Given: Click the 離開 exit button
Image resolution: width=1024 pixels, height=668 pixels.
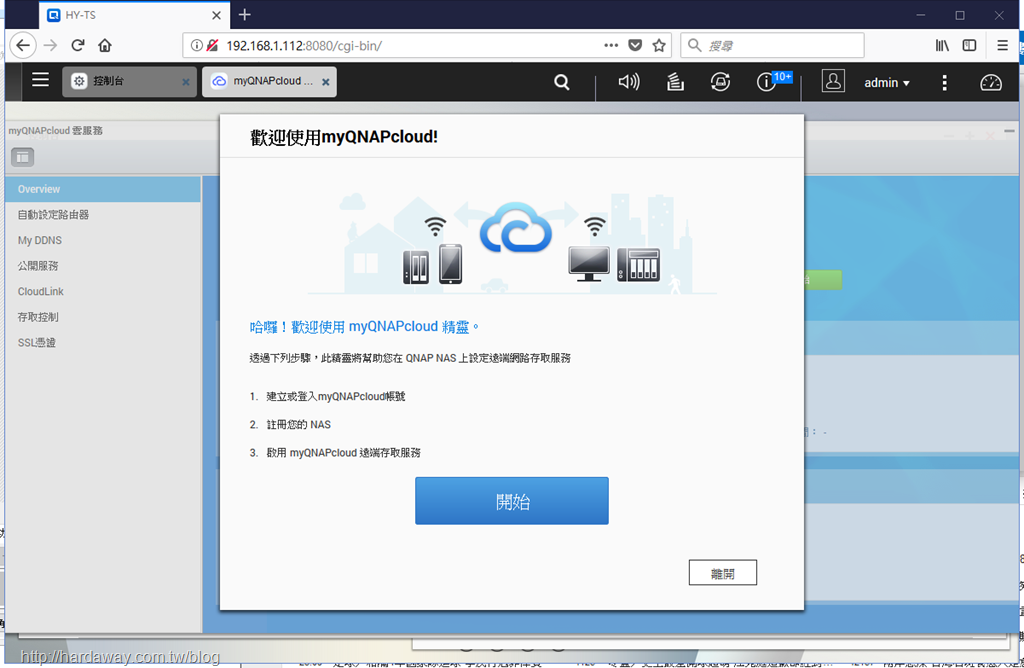Looking at the screenshot, I should pos(722,573).
